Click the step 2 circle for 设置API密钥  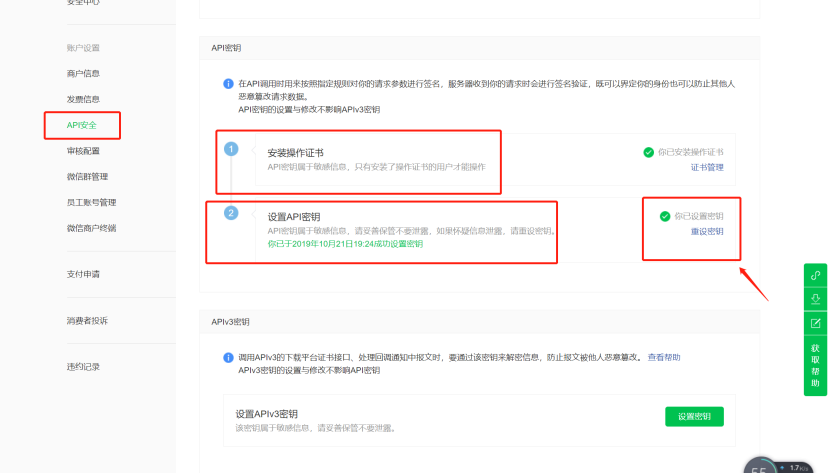[231, 213]
